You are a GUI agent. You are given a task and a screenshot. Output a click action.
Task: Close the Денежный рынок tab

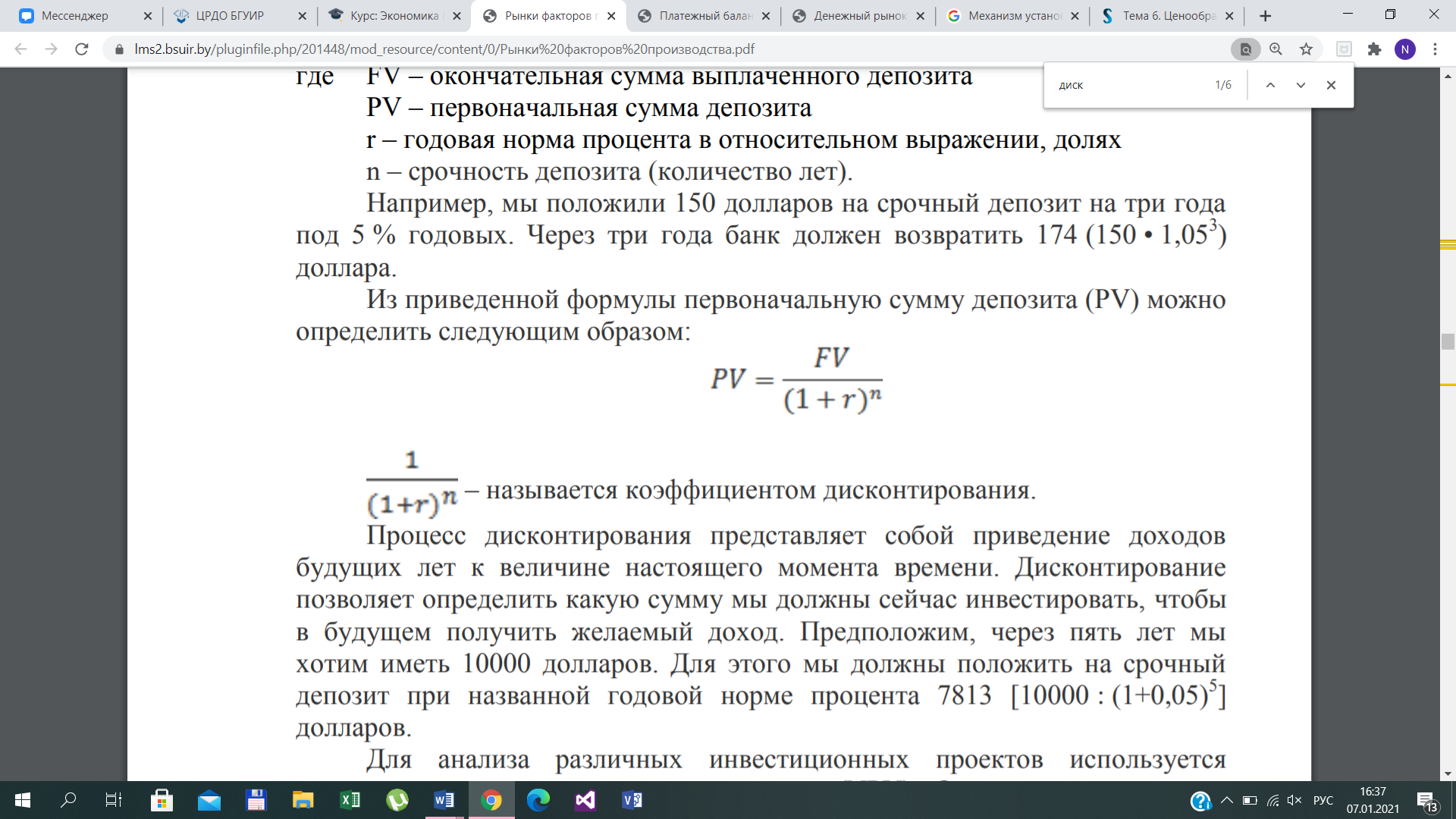(921, 16)
